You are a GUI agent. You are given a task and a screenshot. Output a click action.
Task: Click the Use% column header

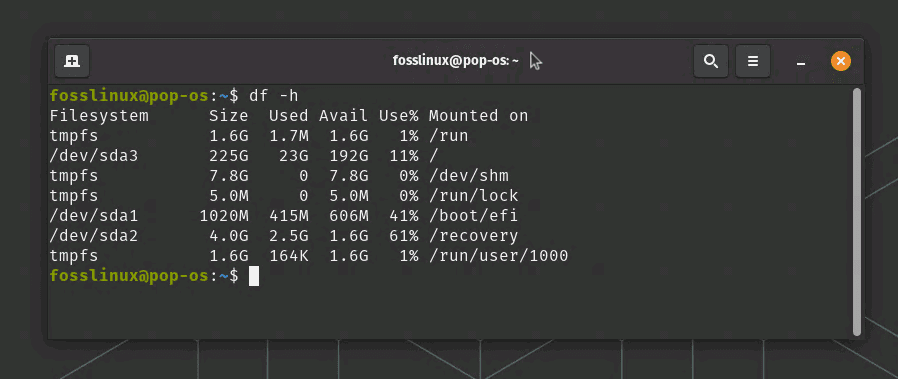click(399, 116)
